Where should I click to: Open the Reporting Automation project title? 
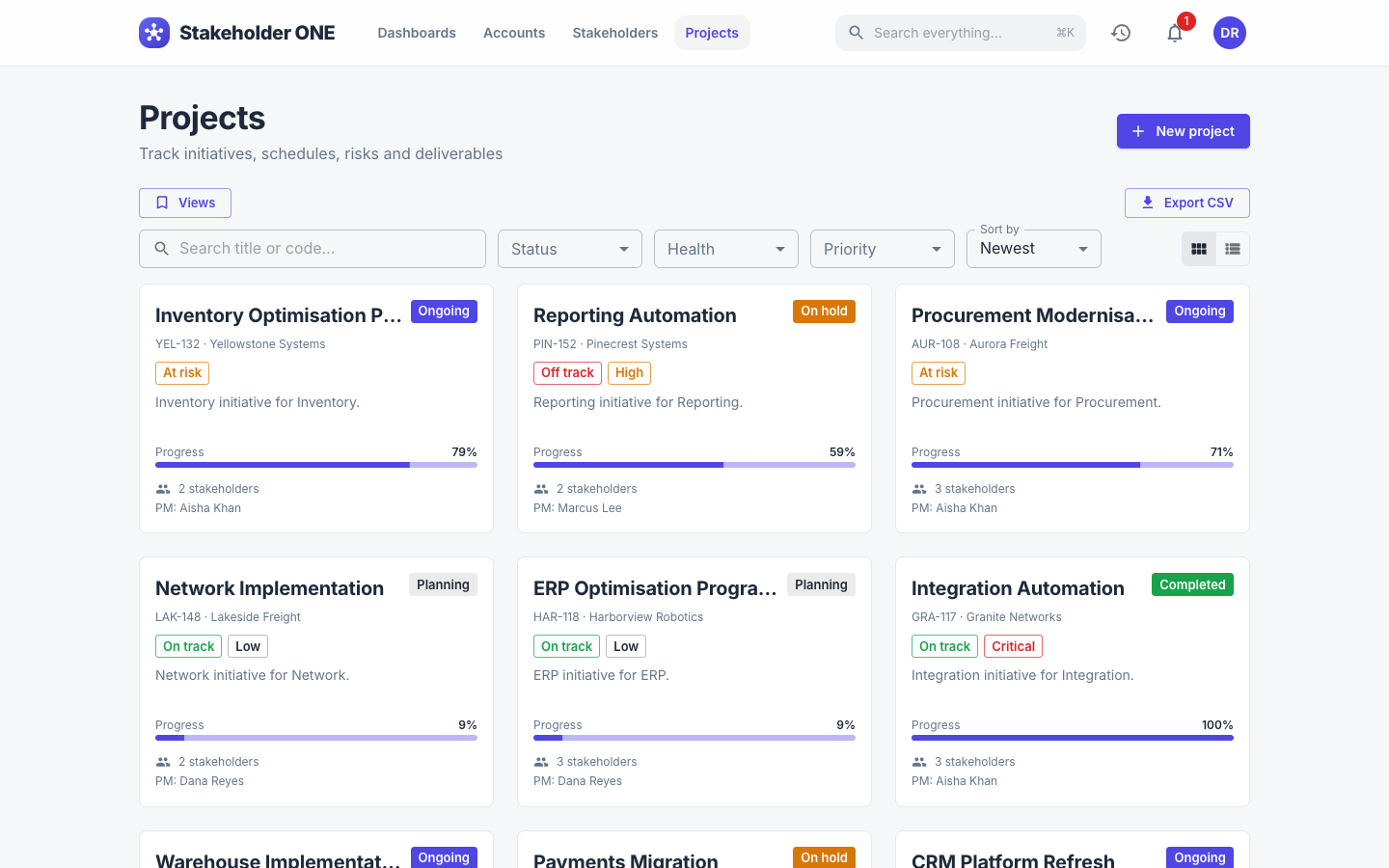point(635,315)
